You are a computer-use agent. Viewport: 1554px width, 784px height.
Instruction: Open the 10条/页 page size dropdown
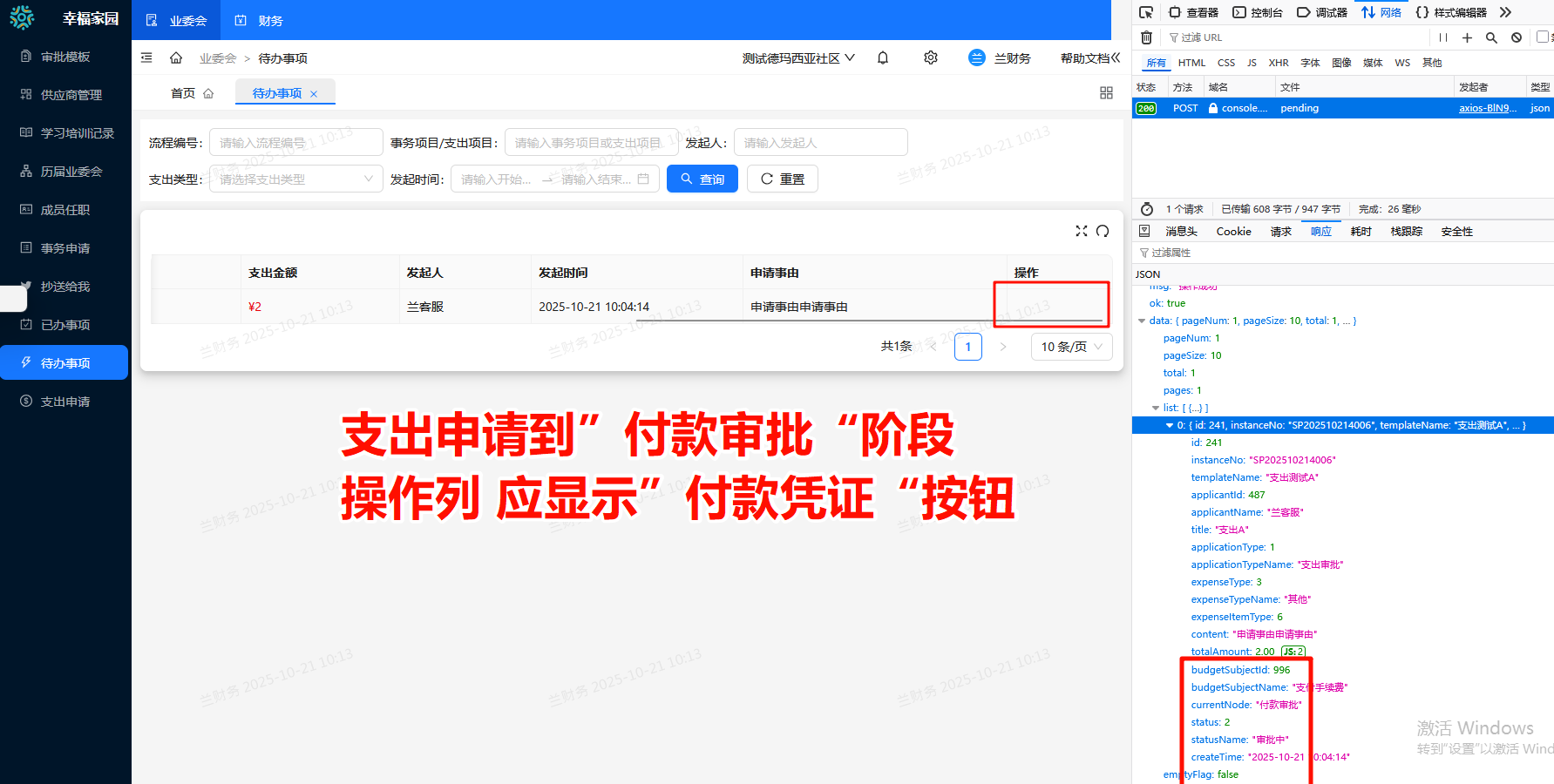1071,346
